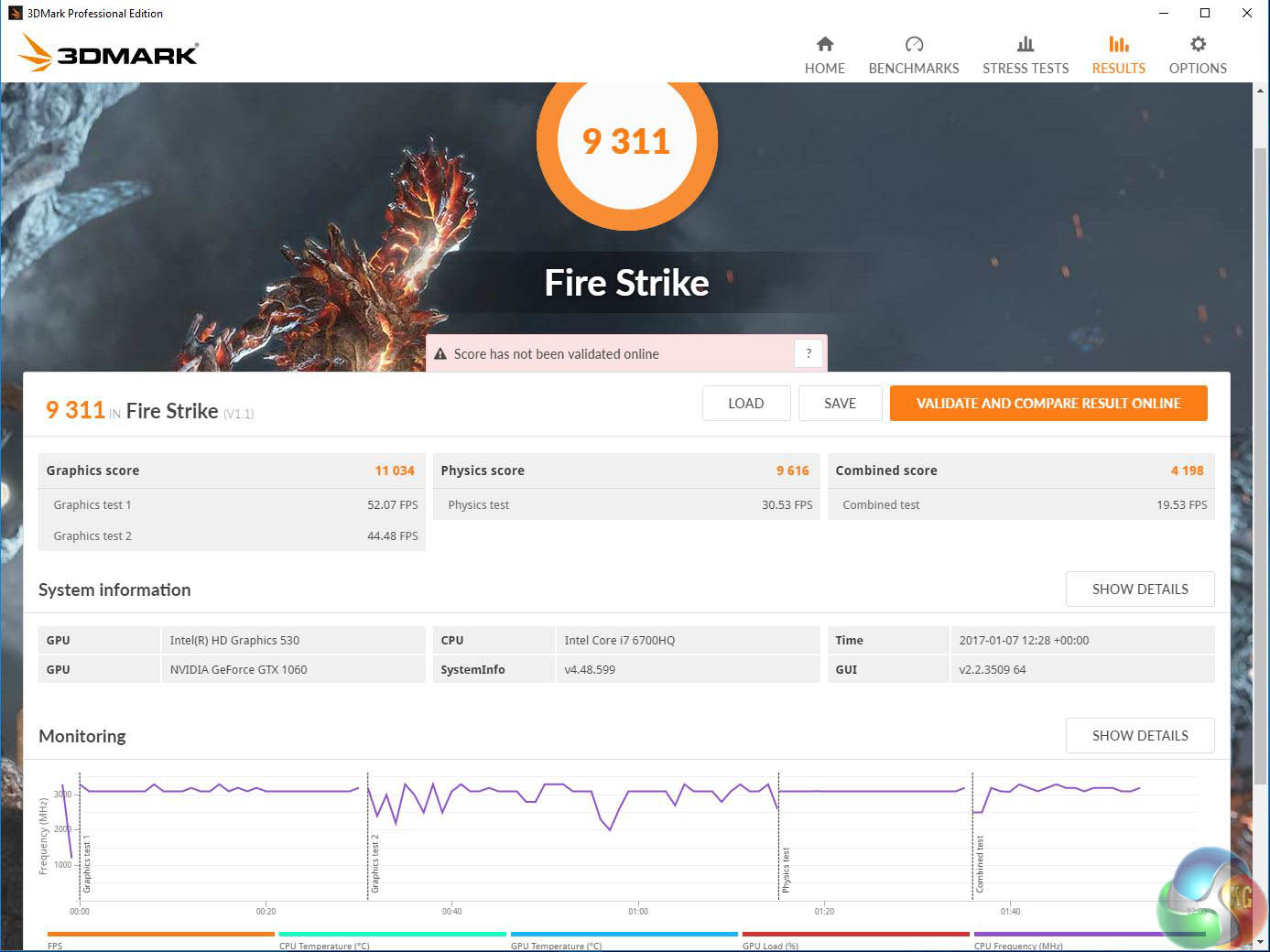Click the Intel Core i7 6700HQ entry
The image size is (1270, 952).
(x=620, y=641)
